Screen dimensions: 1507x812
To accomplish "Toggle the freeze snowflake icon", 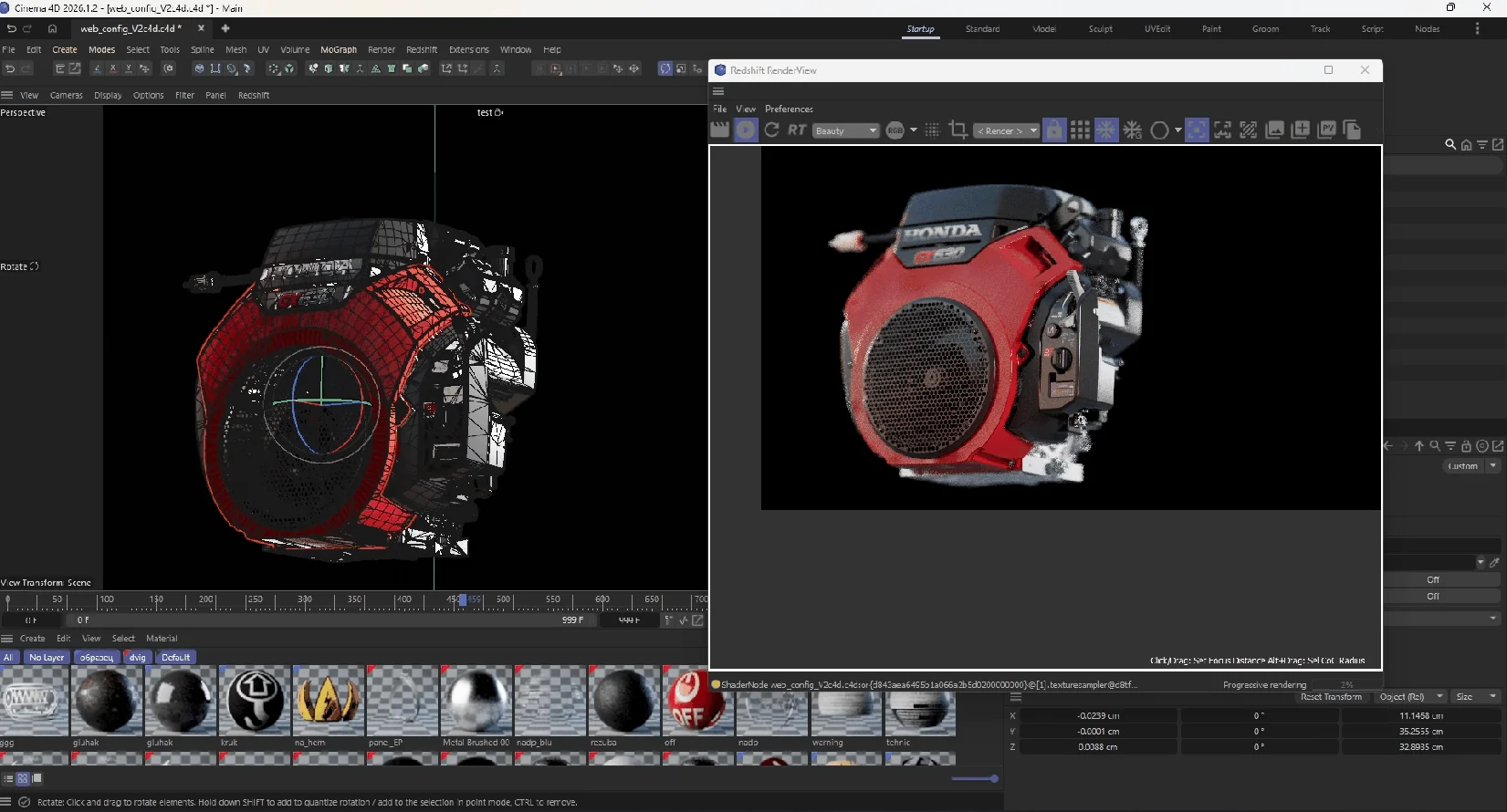I will pos(1105,130).
